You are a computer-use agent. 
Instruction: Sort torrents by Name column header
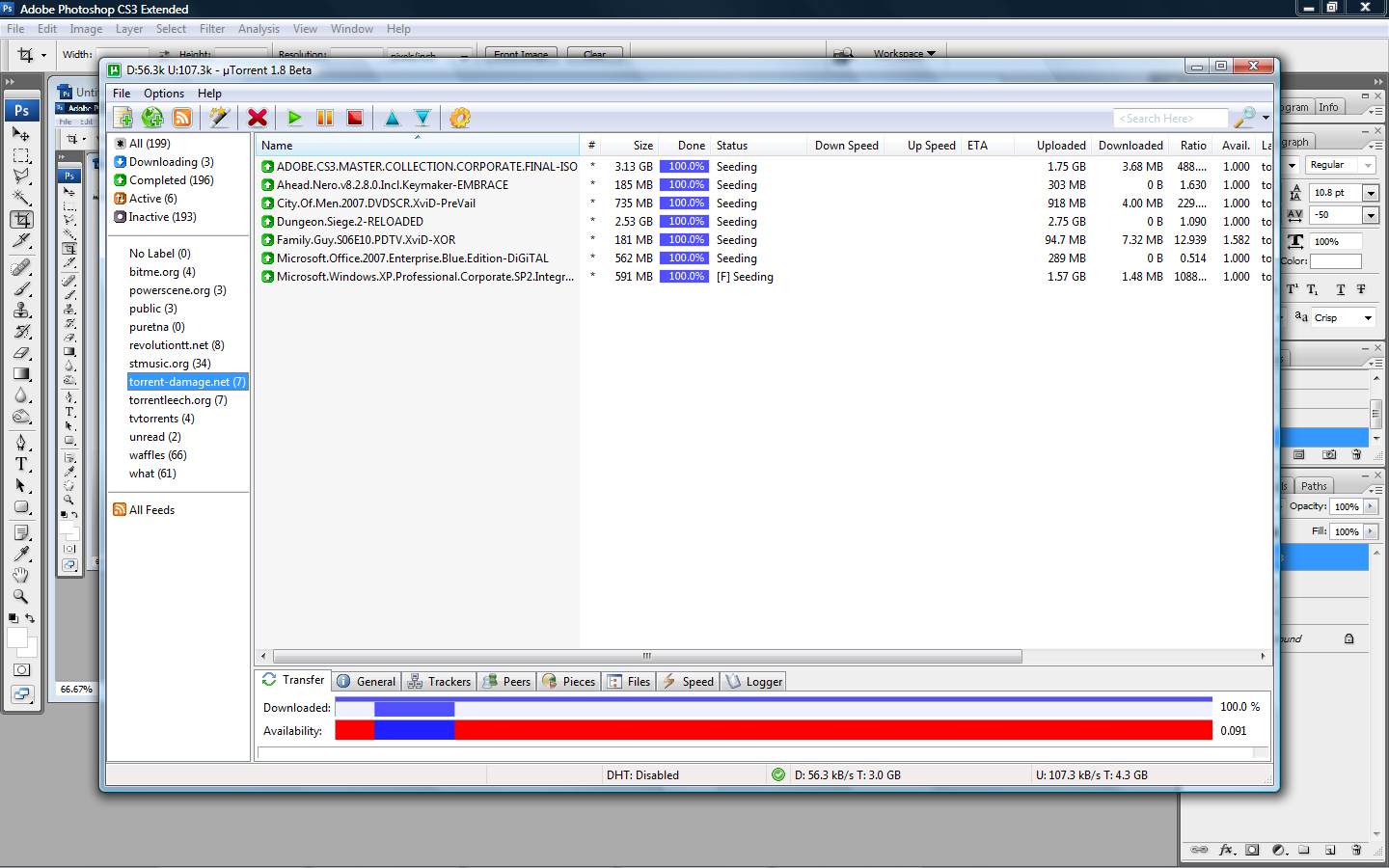pos(418,146)
